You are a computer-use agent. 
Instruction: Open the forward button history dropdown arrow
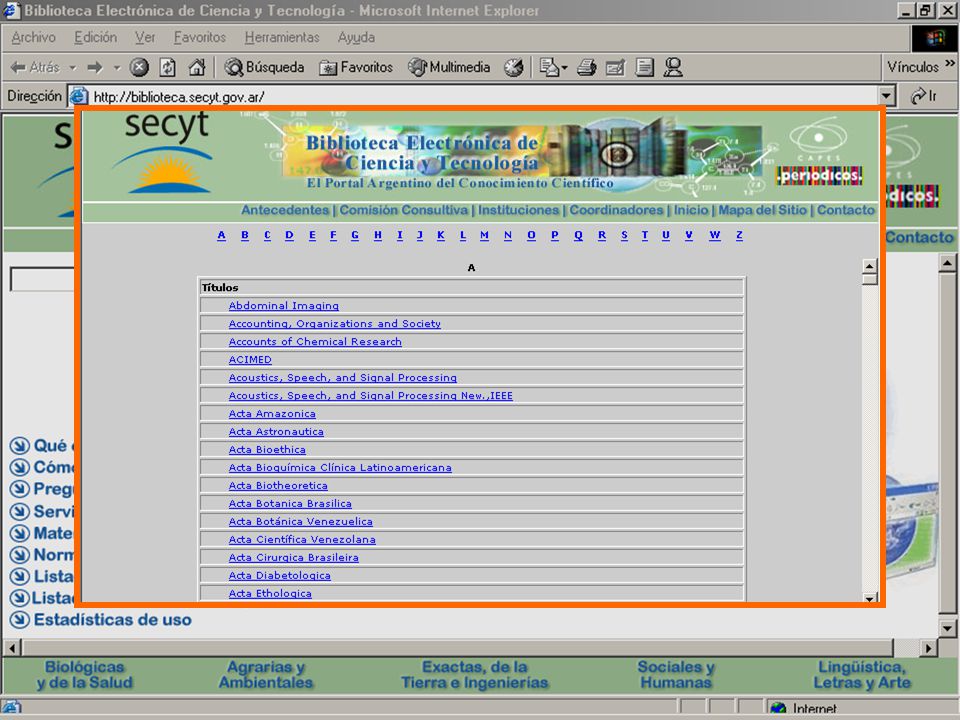[x=116, y=67]
